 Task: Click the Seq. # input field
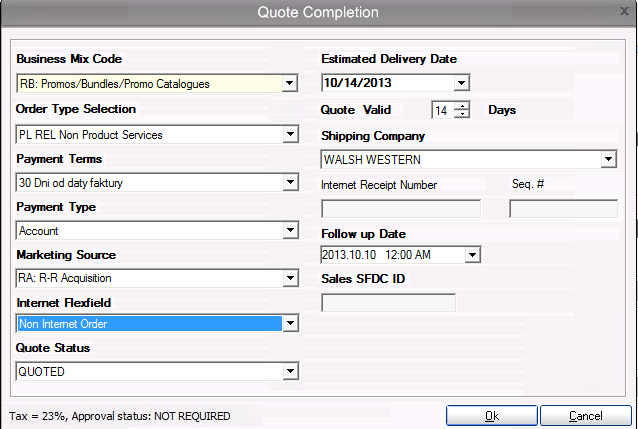click(x=564, y=209)
